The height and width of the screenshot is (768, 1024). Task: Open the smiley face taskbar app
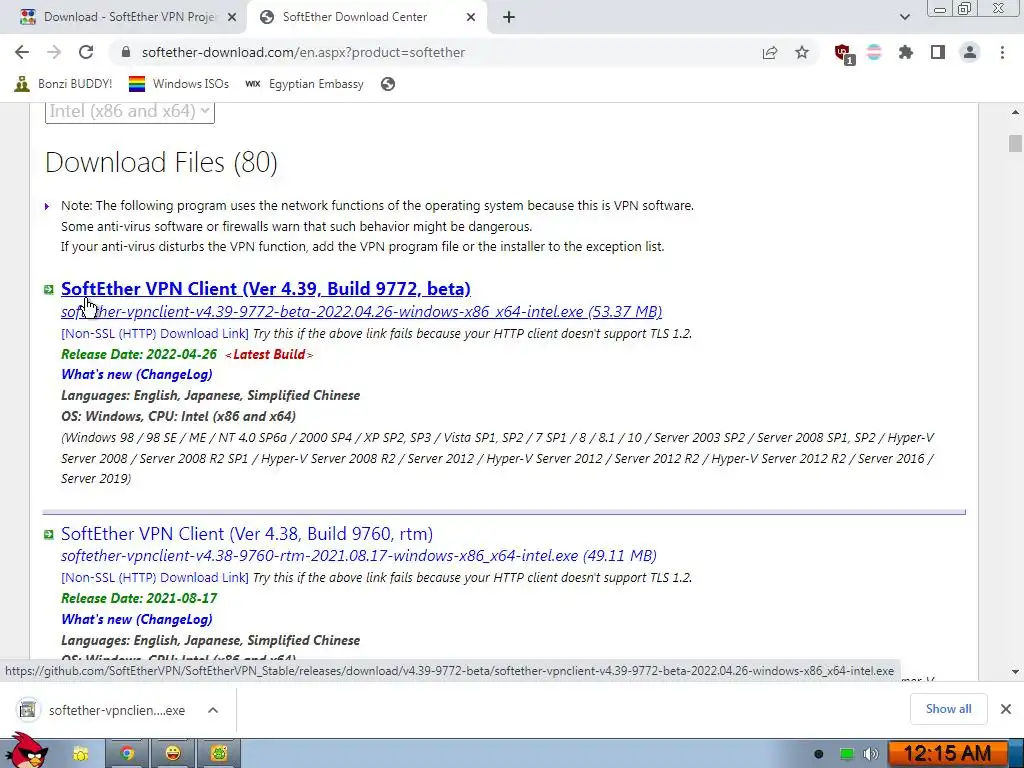tap(173, 754)
